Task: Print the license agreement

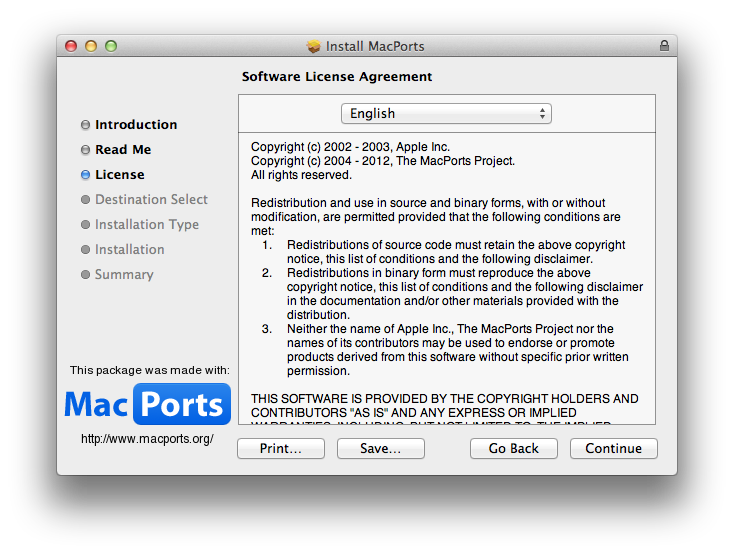Action: coord(281,448)
